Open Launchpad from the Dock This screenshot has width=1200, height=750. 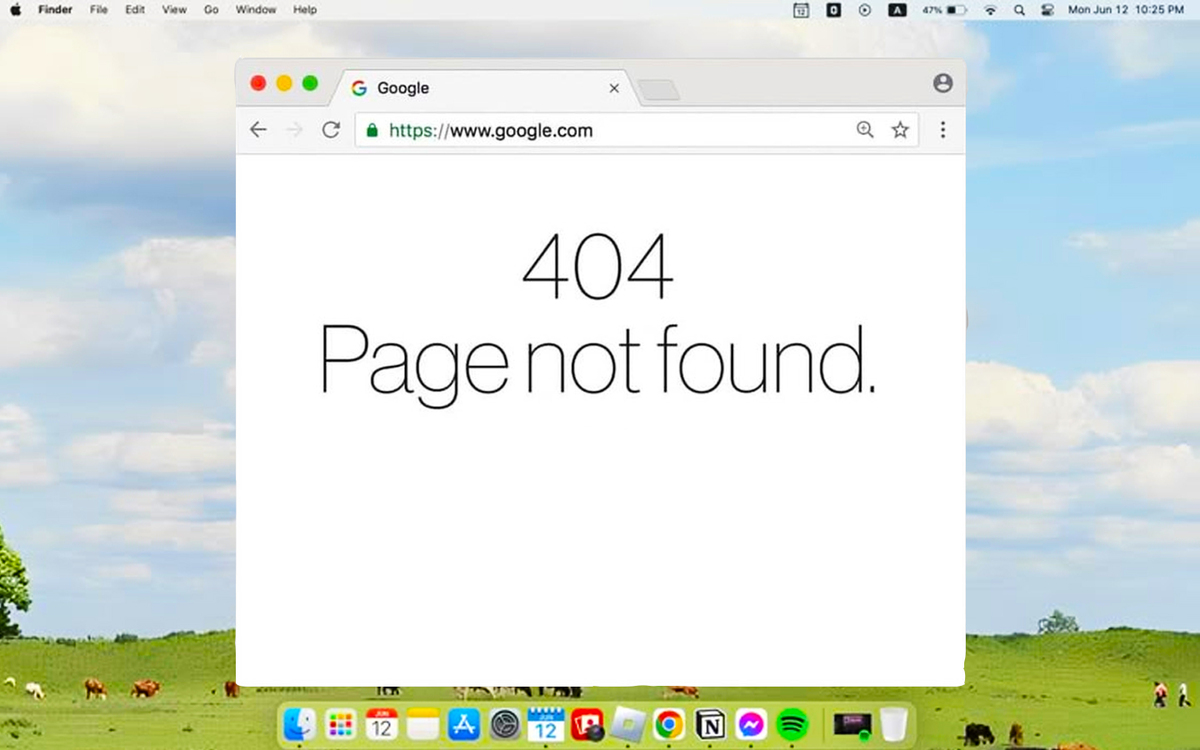point(341,724)
